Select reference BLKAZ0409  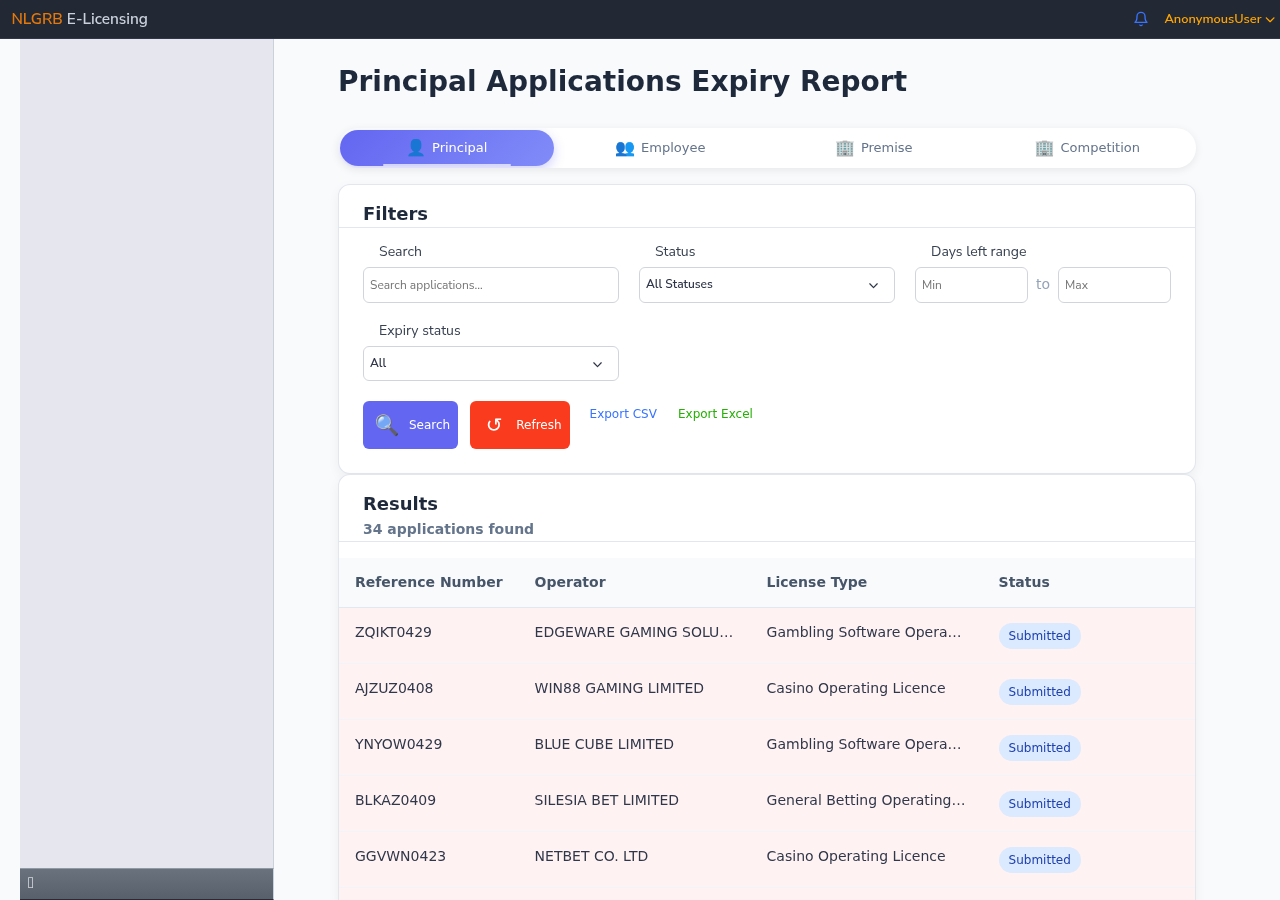pos(395,800)
